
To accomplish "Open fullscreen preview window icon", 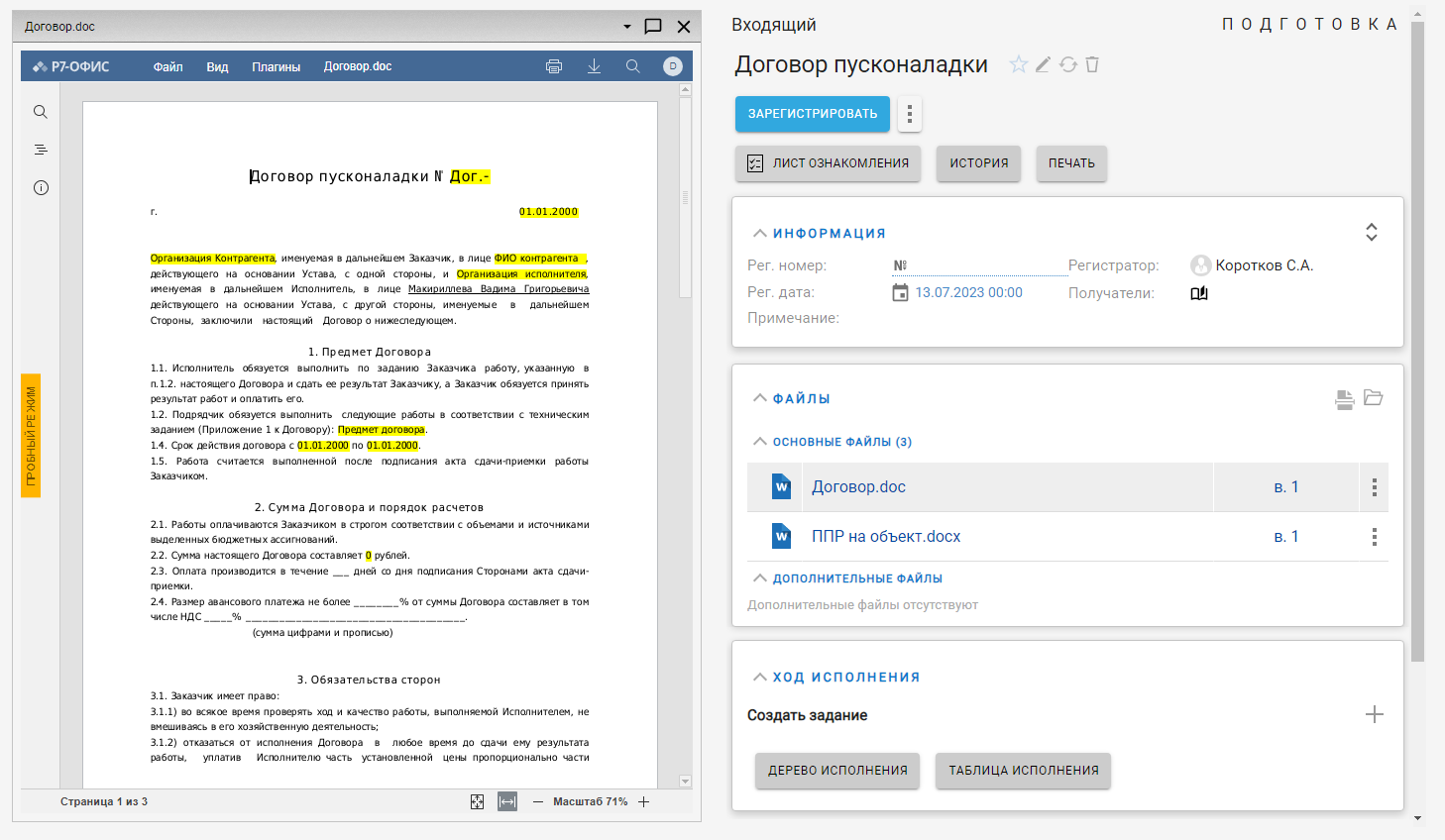I will tap(653, 27).
